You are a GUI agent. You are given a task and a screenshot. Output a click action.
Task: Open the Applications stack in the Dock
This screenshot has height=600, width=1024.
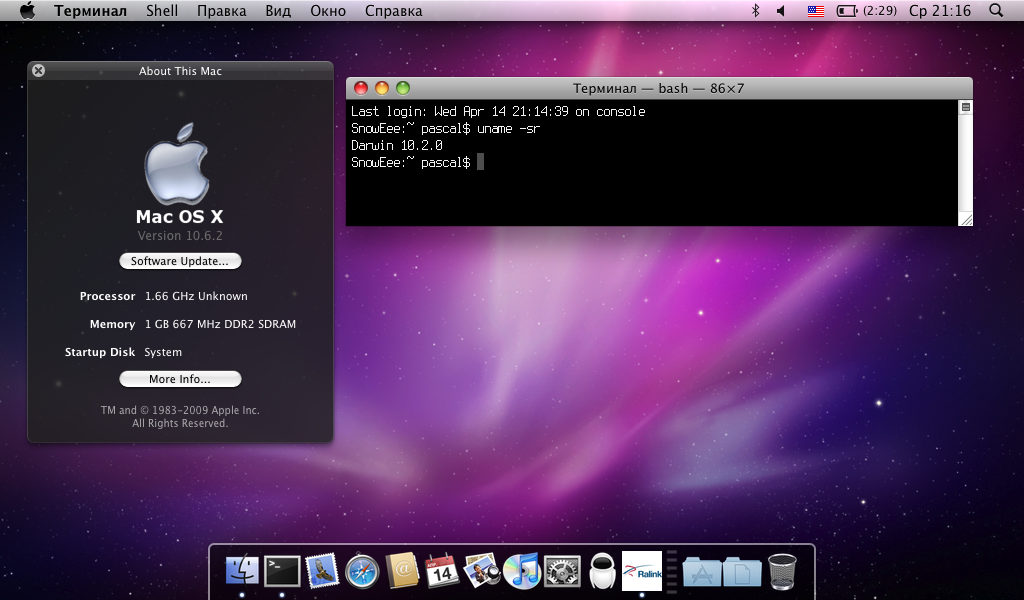(701, 571)
